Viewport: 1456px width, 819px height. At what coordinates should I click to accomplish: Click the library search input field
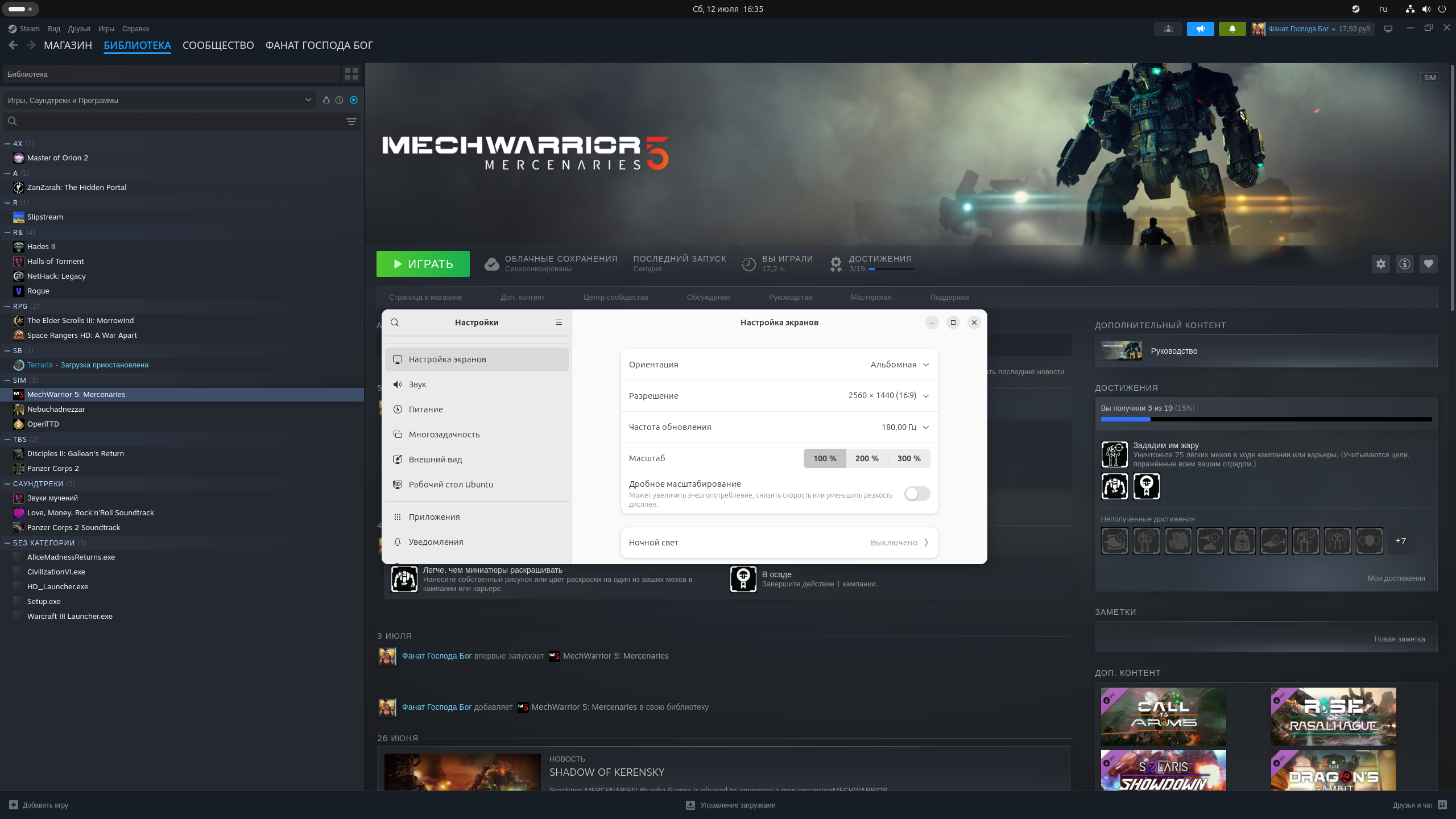[181, 122]
